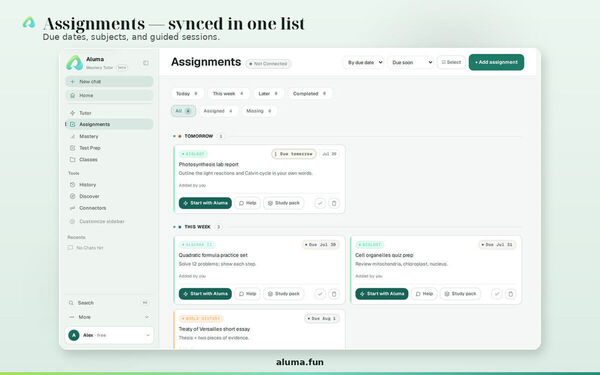600x375 pixels.
Task: Click the Due tomorrow badge
Action: click(294, 154)
